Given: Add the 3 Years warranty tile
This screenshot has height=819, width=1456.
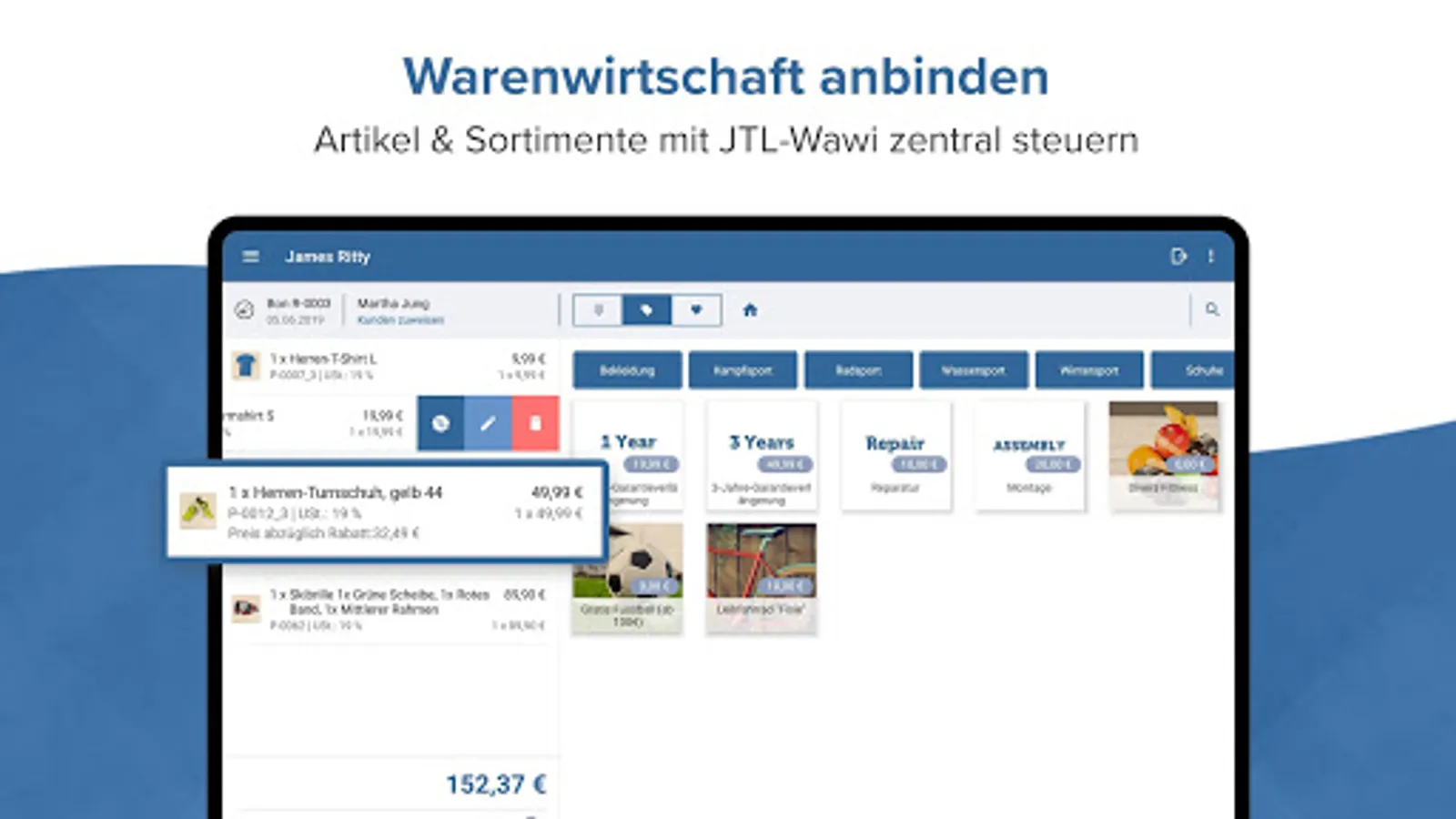Looking at the screenshot, I should click(x=762, y=456).
